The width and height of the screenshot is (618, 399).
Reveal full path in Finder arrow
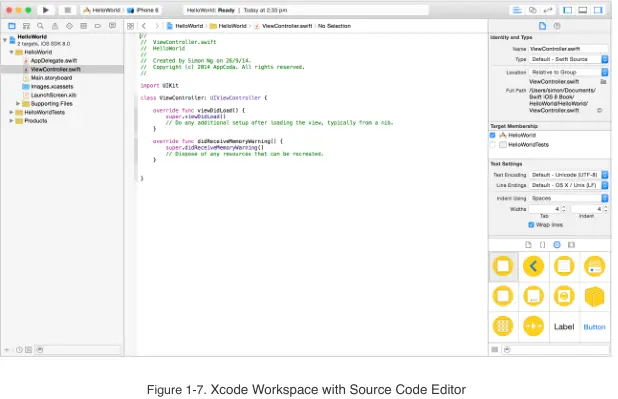tap(599, 111)
